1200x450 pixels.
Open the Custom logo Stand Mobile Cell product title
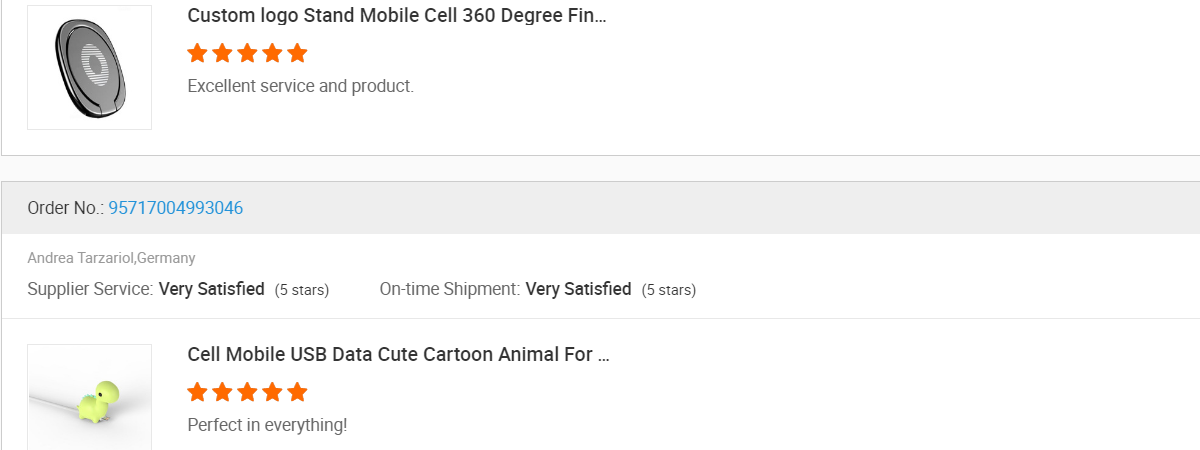click(x=396, y=16)
